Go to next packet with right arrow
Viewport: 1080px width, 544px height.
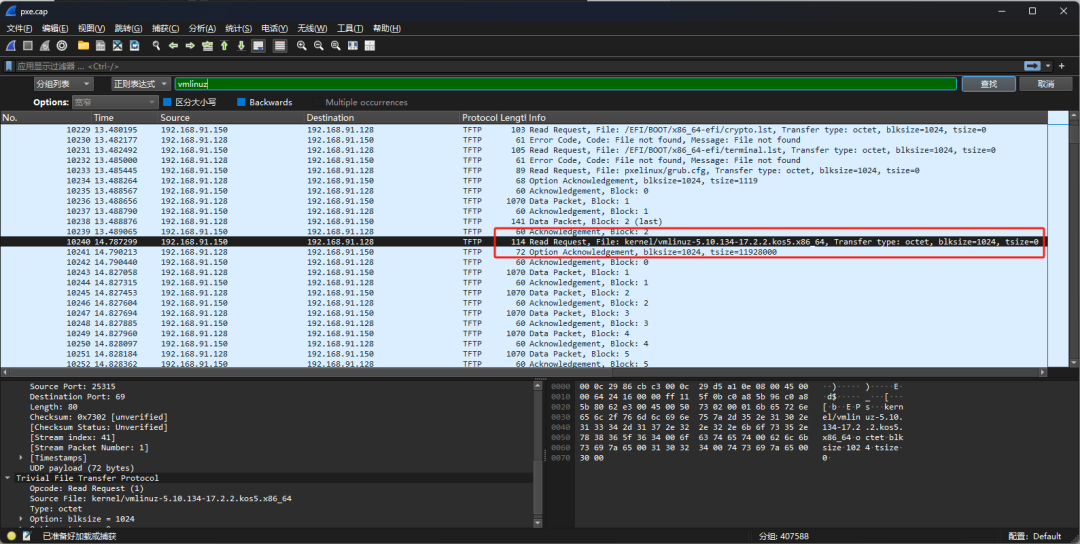click(190, 46)
